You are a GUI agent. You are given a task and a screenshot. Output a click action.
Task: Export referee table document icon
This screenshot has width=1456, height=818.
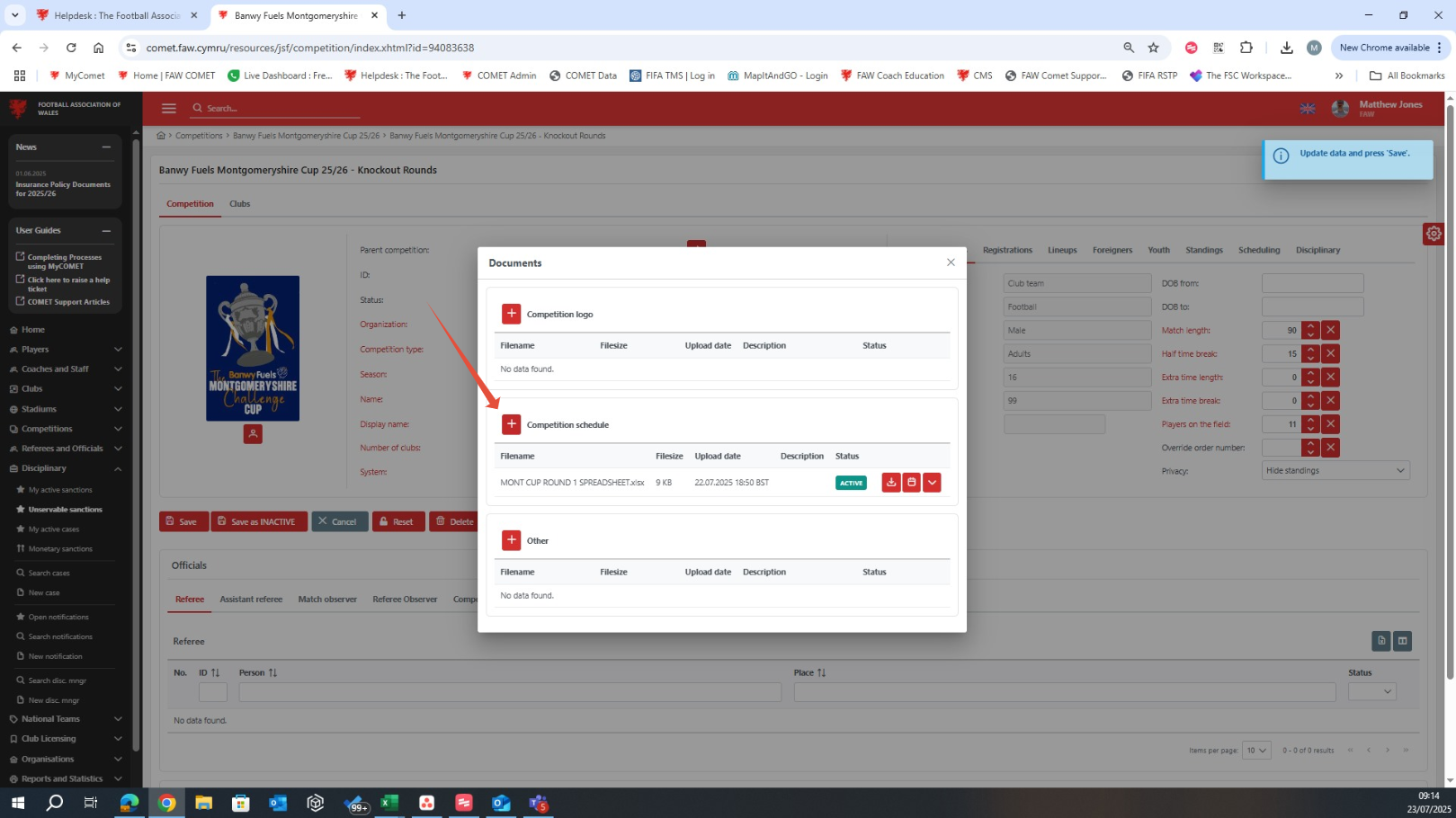(1381, 641)
